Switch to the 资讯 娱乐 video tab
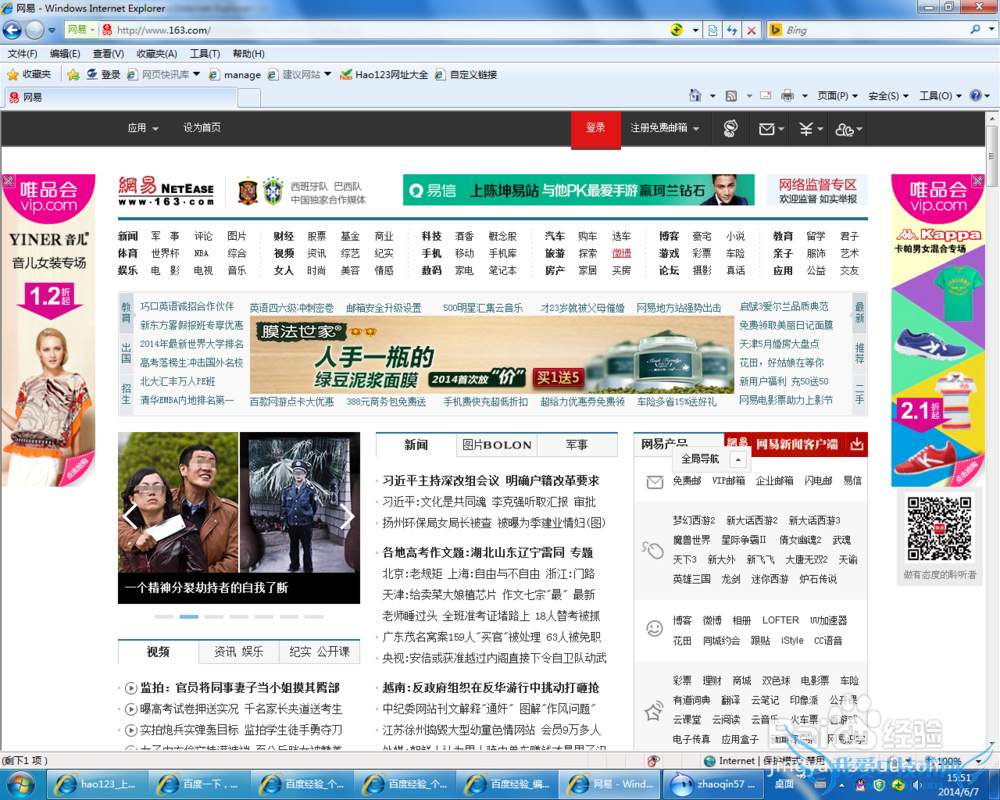Image resolution: width=1000 pixels, height=800 pixels. (x=239, y=651)
